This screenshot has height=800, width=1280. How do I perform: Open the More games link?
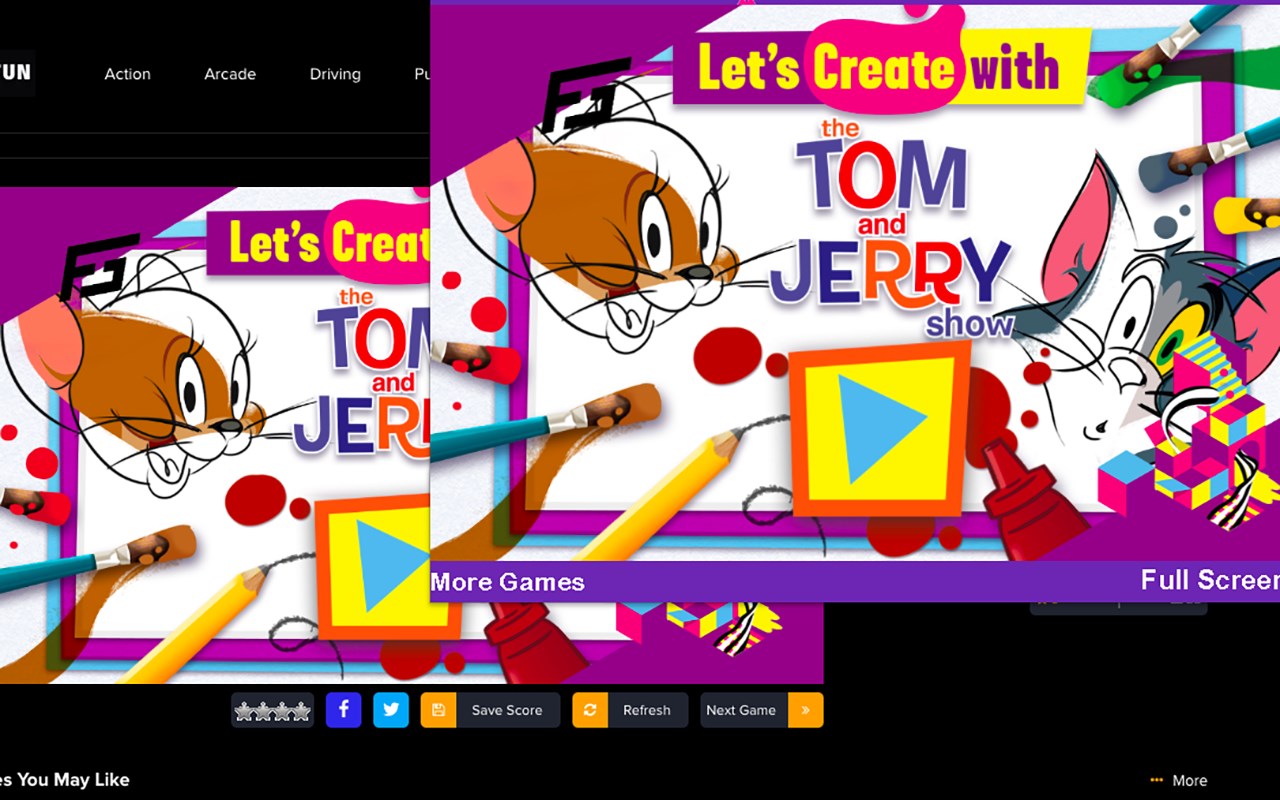1179,780
